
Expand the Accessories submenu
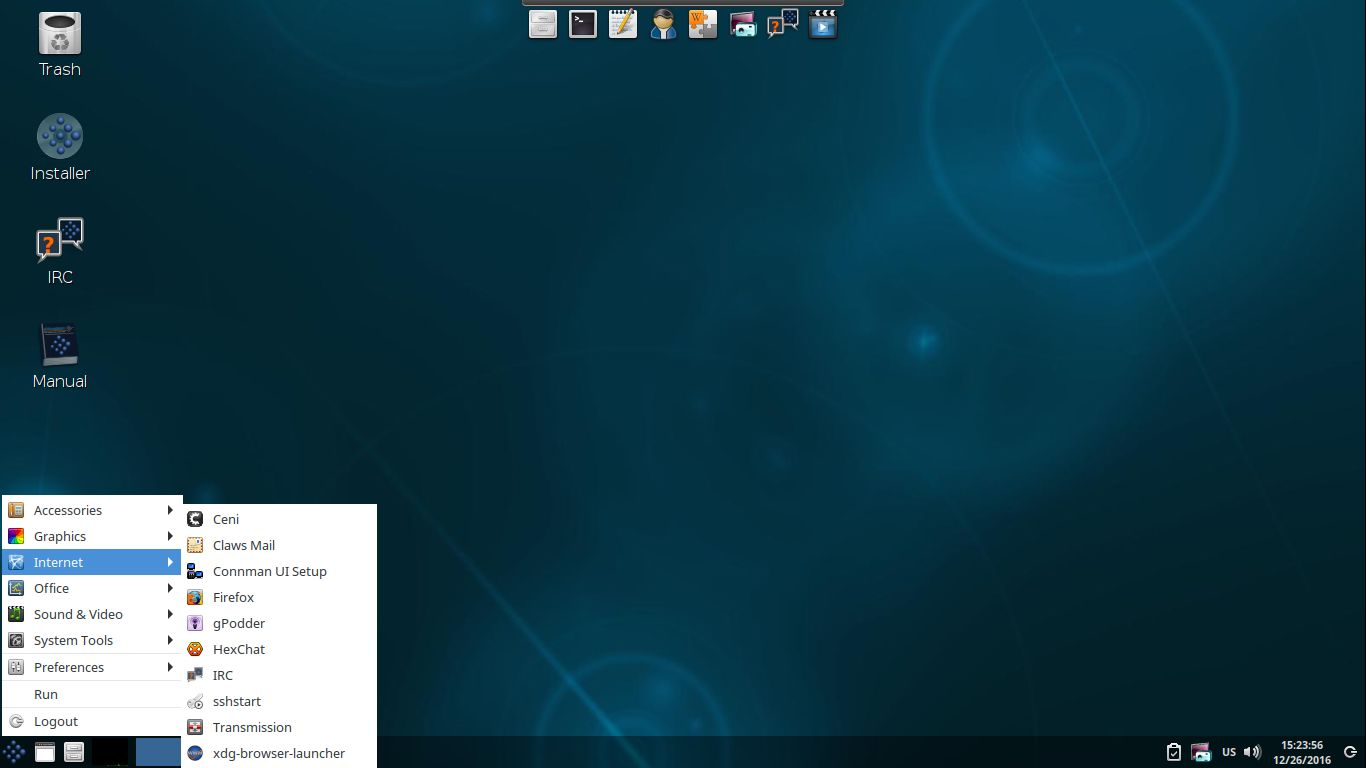tap(92, 510)
